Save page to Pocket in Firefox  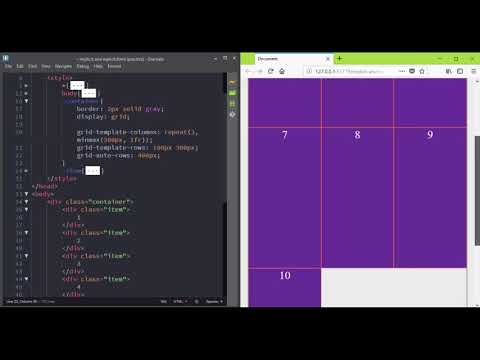pos(412,71)
